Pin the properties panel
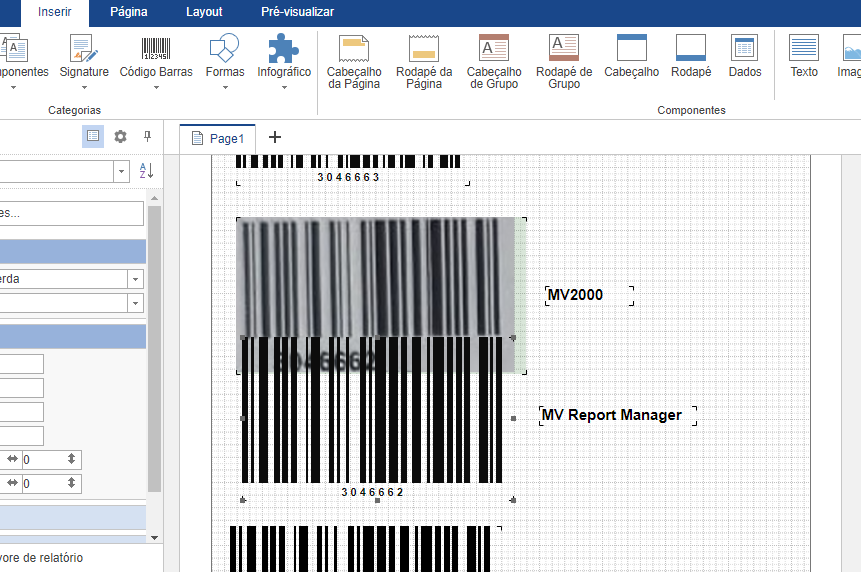 coord(147,136)
